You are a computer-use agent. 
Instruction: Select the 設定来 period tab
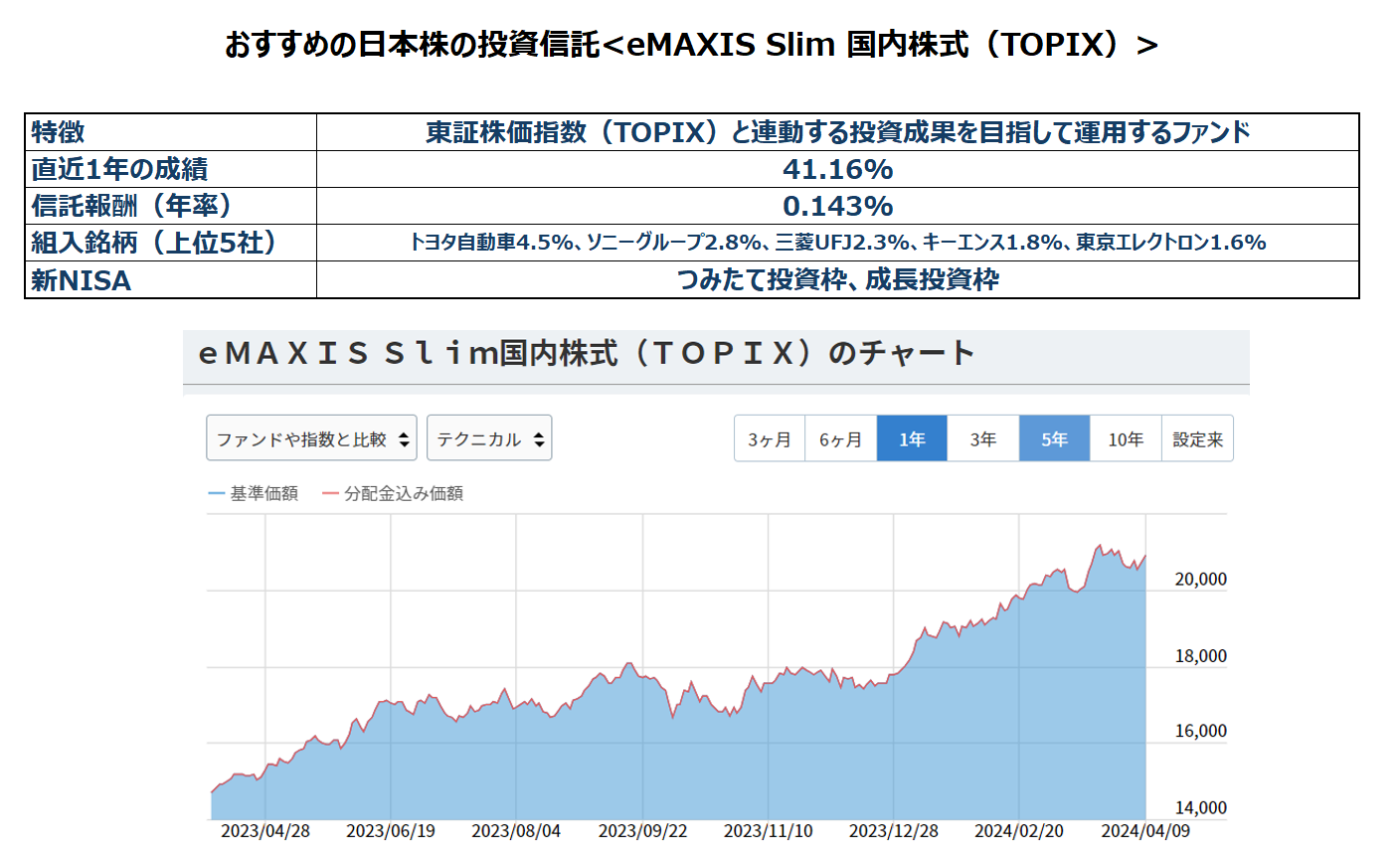point(1197,438)
